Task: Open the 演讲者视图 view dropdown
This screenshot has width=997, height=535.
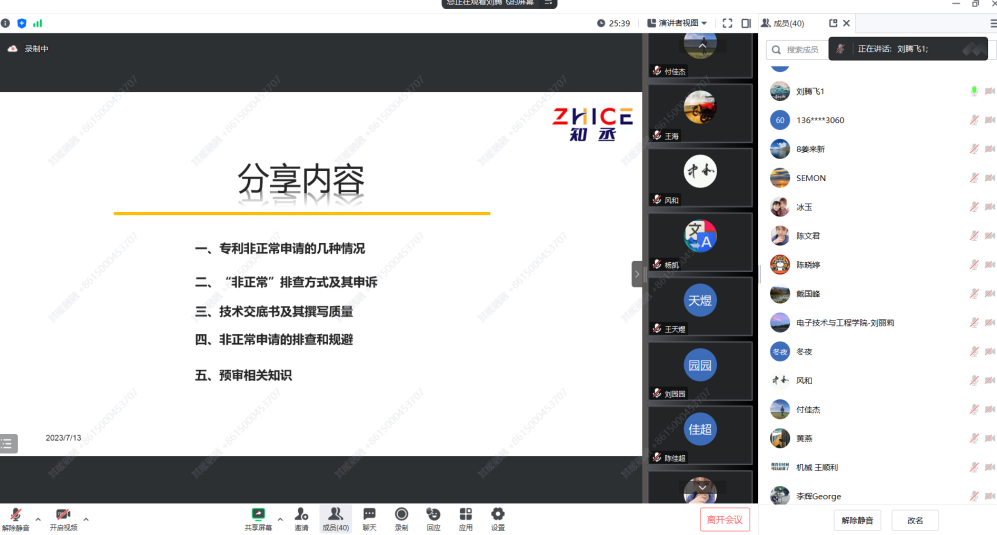Action: (677, 23)
